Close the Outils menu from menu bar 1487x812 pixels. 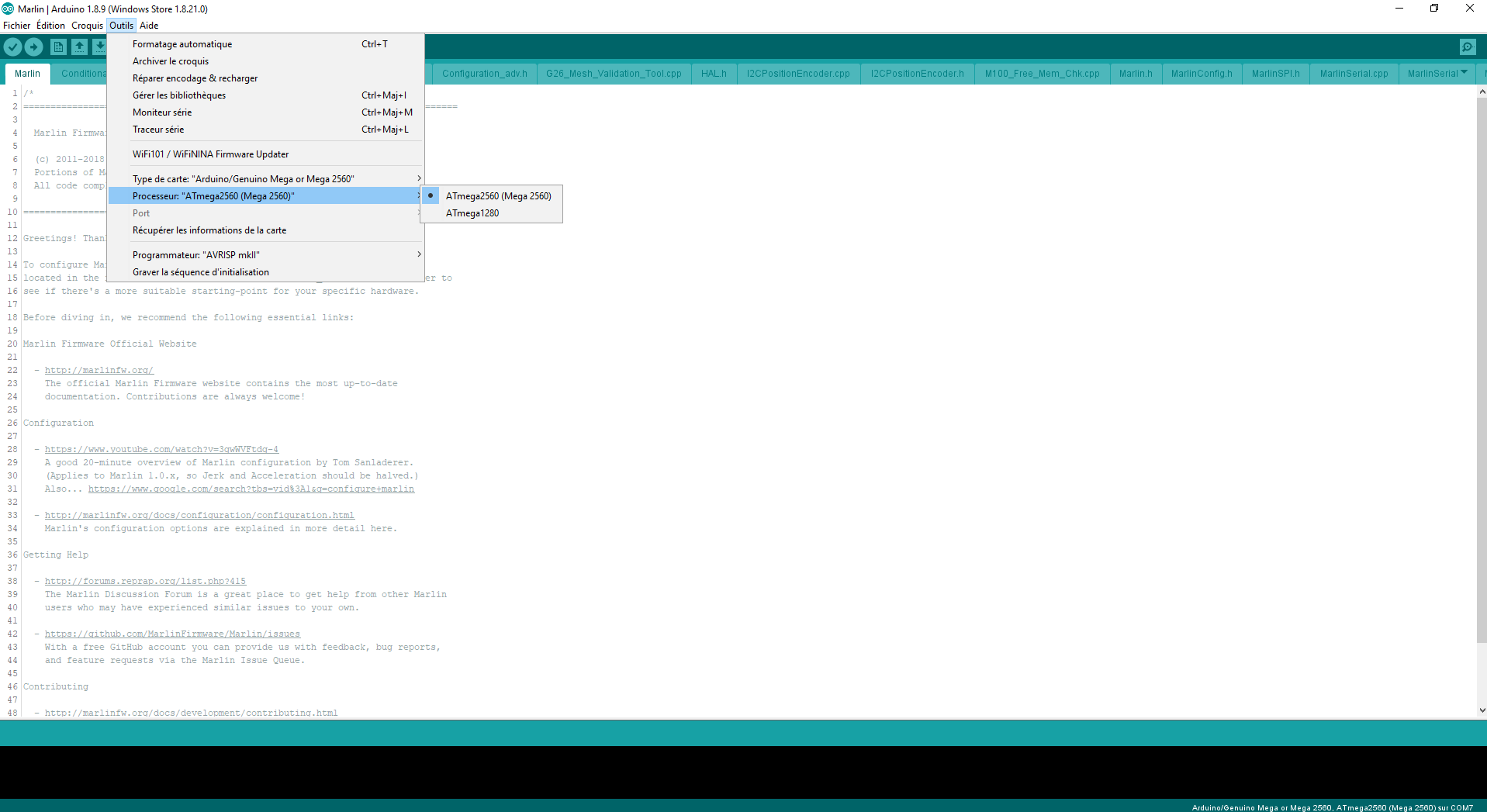coord(121,26)
